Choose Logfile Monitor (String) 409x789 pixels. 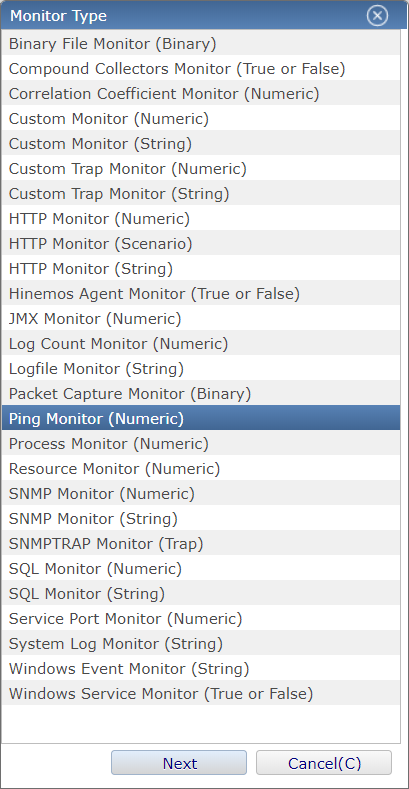point(201,369)
